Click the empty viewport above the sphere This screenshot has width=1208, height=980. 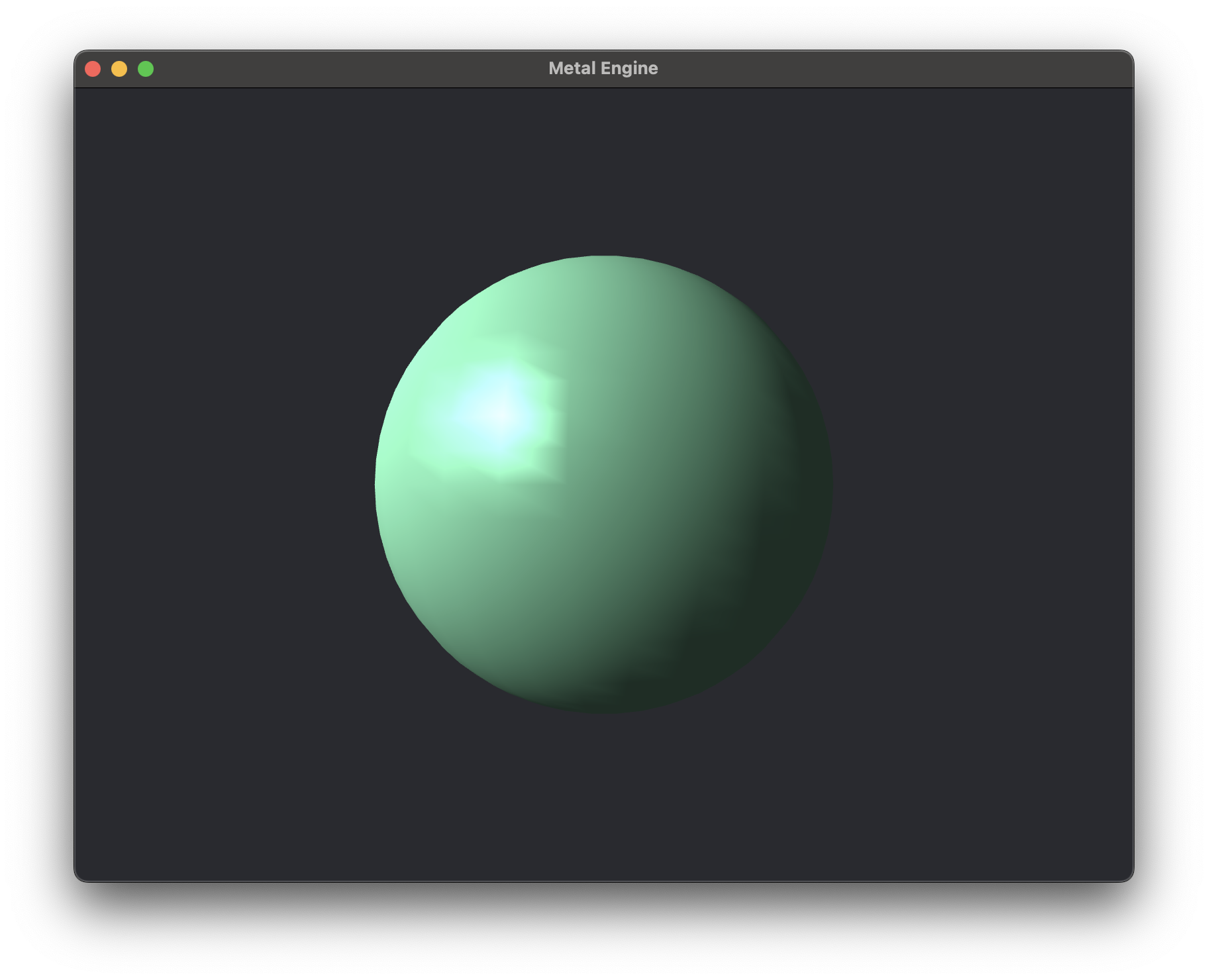pyautogui.click(x=603, y=166)
